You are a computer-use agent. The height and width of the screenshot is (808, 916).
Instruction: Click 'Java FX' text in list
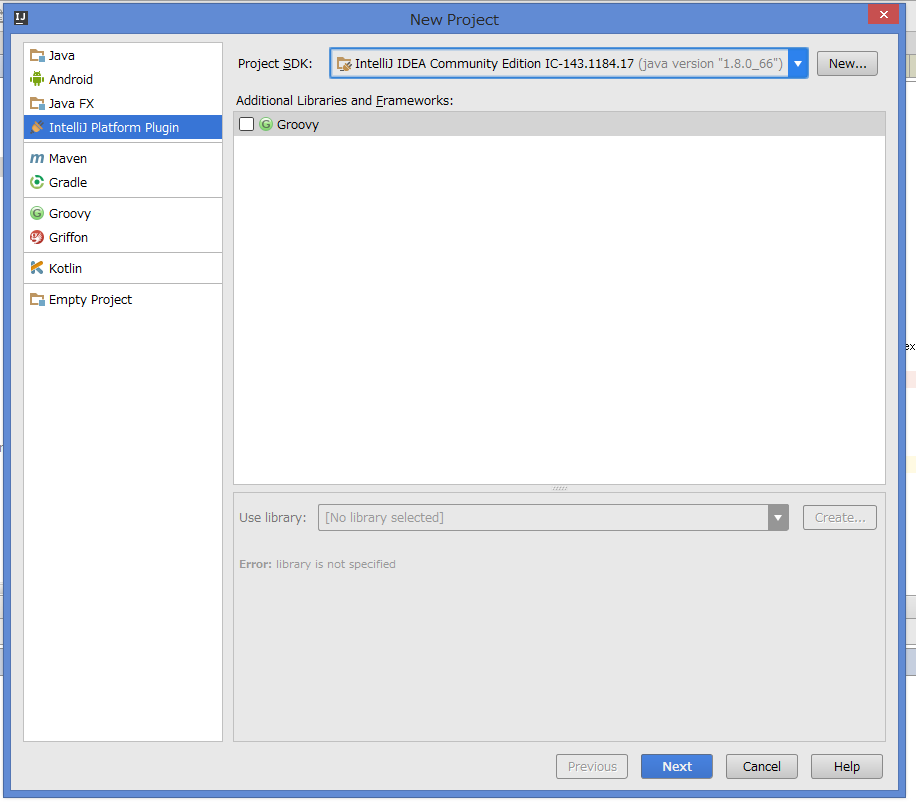click(71, 103)
